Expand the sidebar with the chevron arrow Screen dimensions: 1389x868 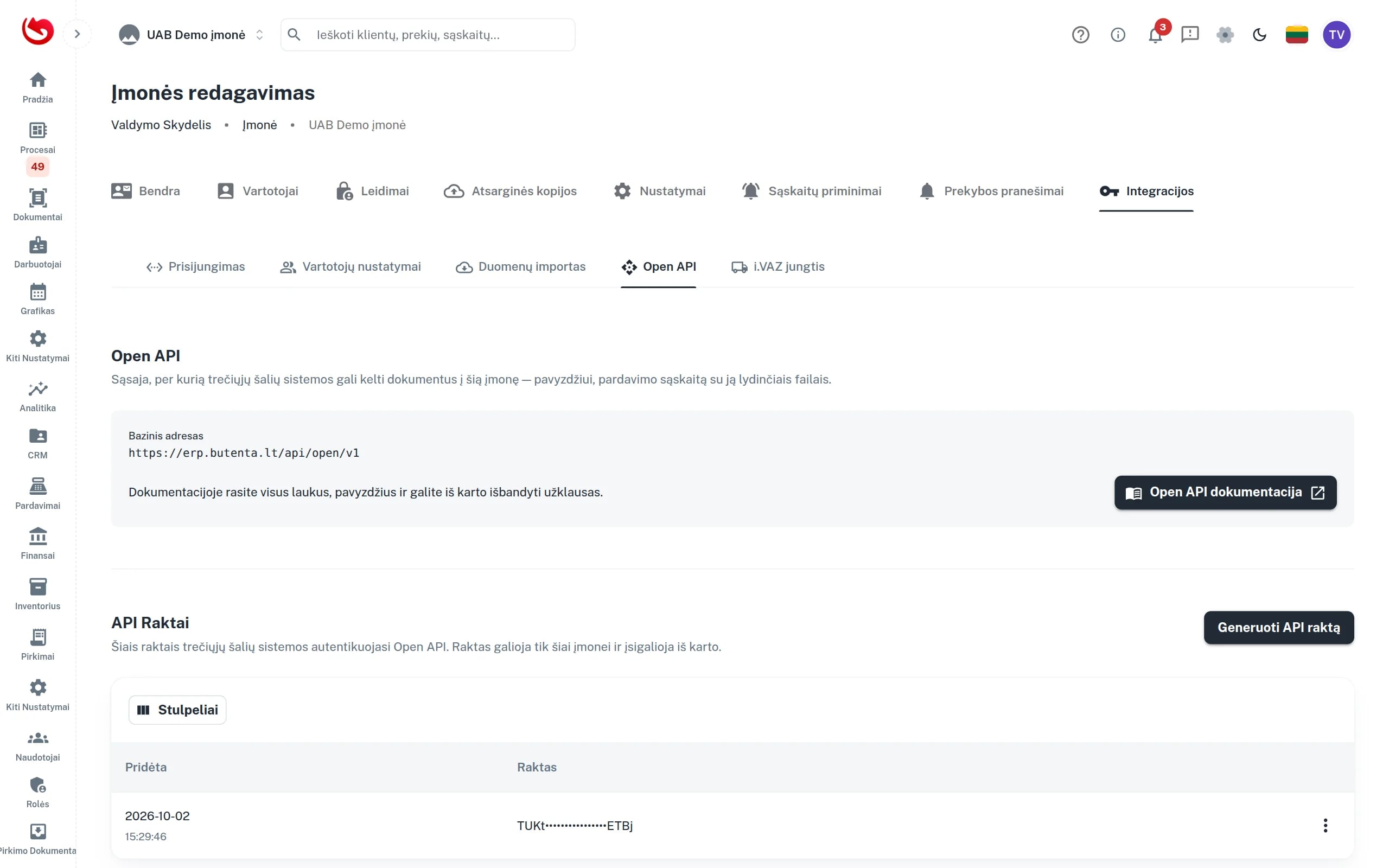coord(77,34)
